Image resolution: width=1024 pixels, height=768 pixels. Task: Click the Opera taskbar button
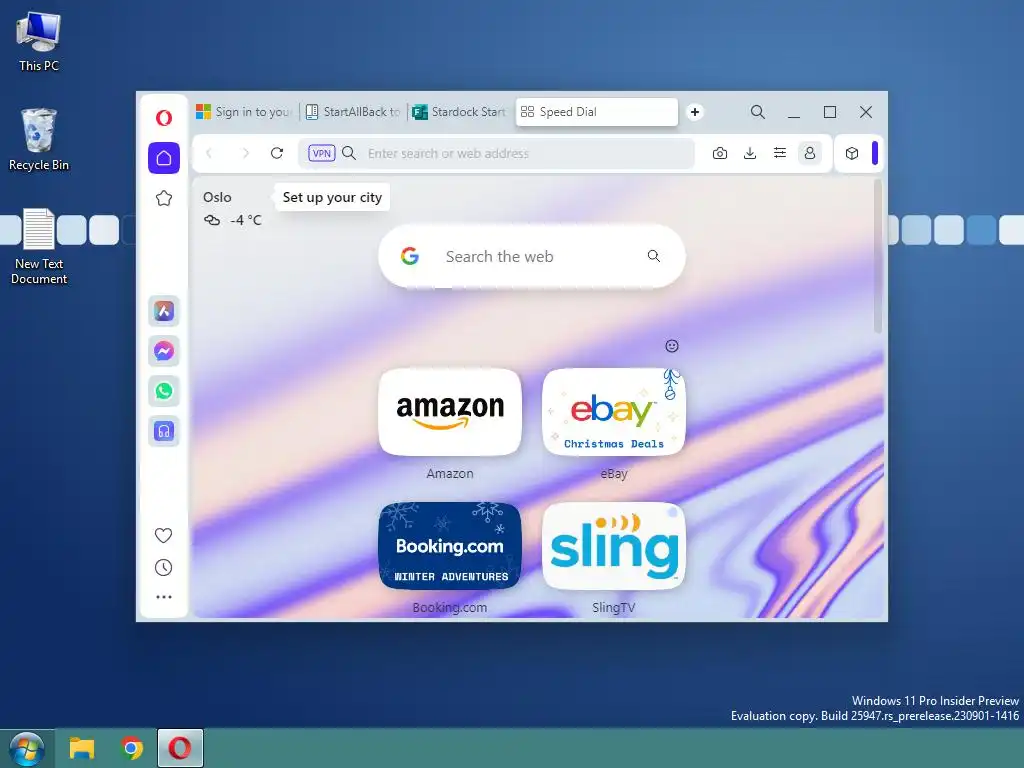tap(180, 748)
